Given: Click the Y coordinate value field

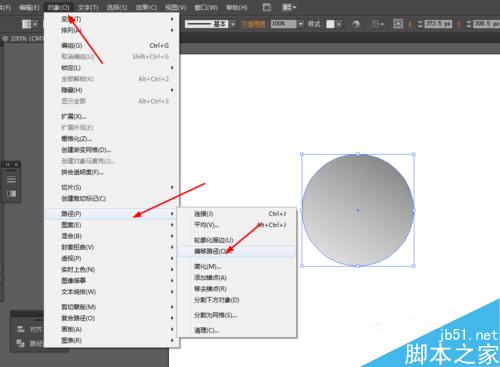Looking at the screenshot, I should (x=486, y=24).
